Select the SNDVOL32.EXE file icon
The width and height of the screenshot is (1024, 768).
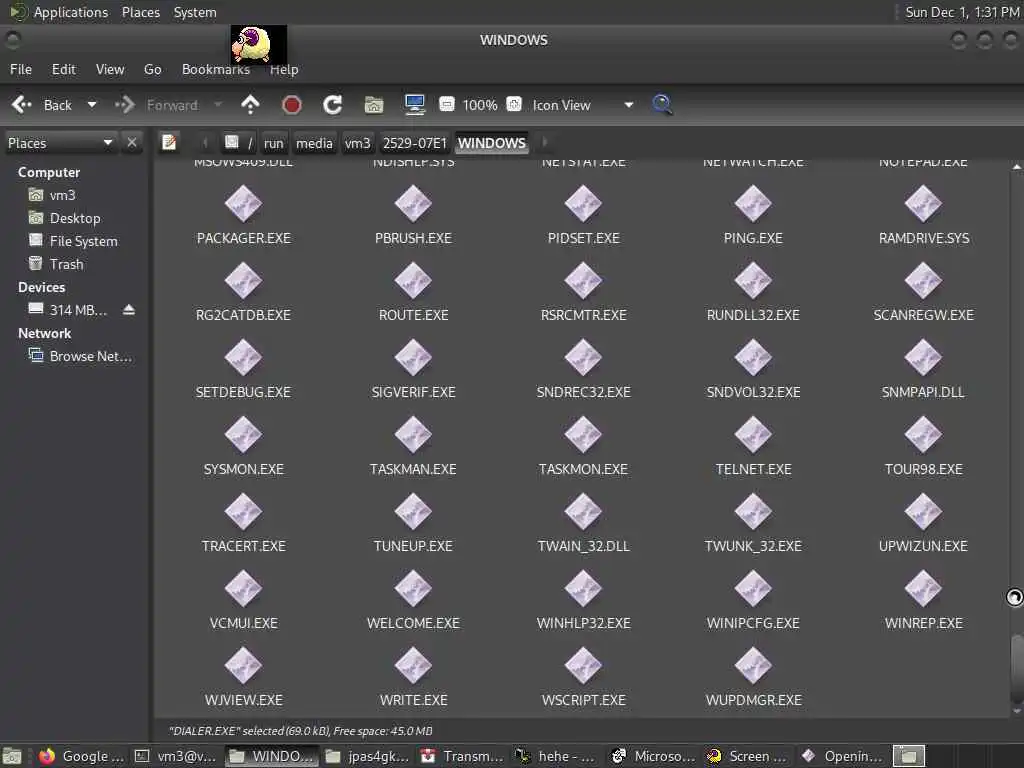[753, 358]
